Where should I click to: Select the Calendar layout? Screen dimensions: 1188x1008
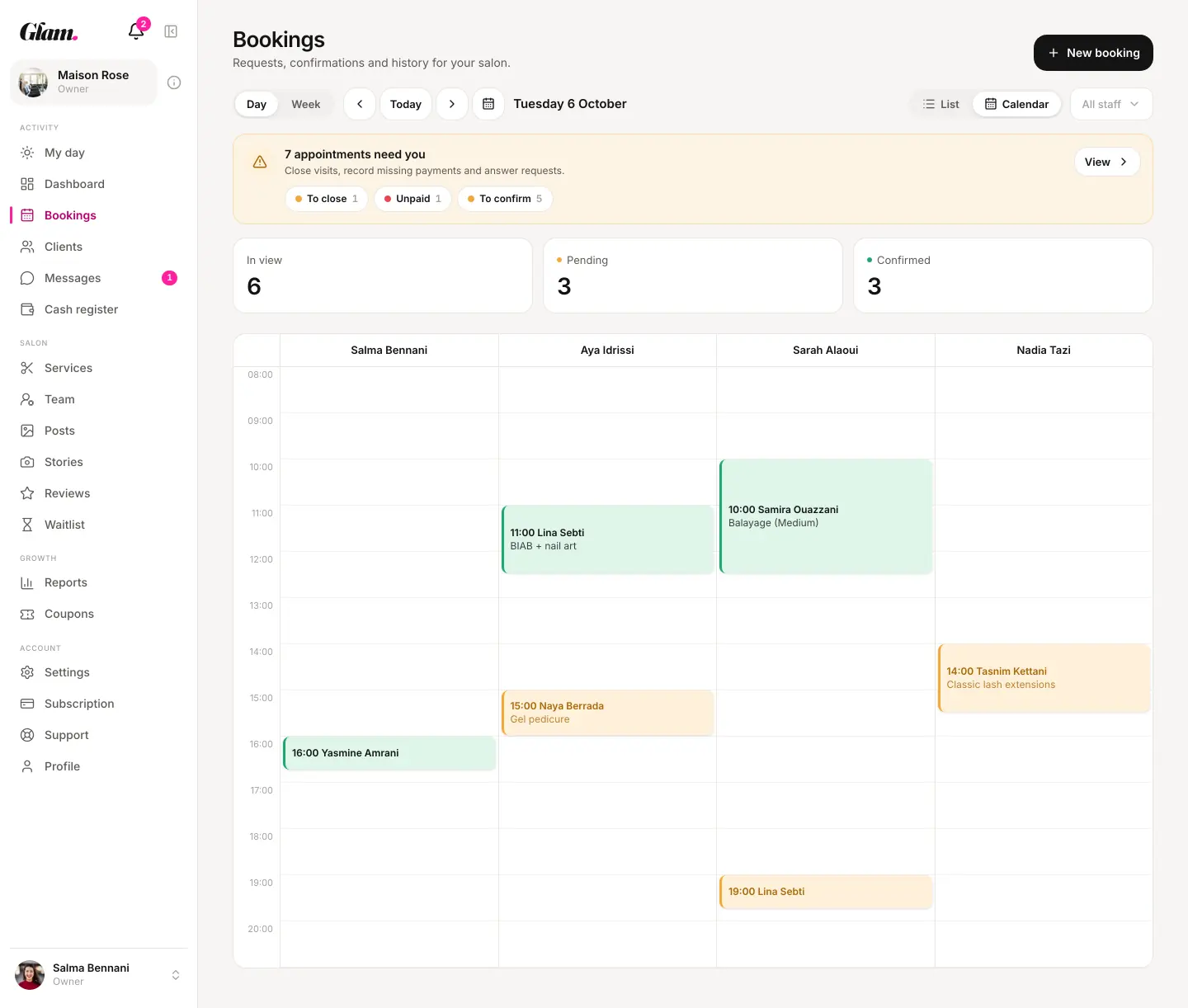click(x=1016, y=104)
